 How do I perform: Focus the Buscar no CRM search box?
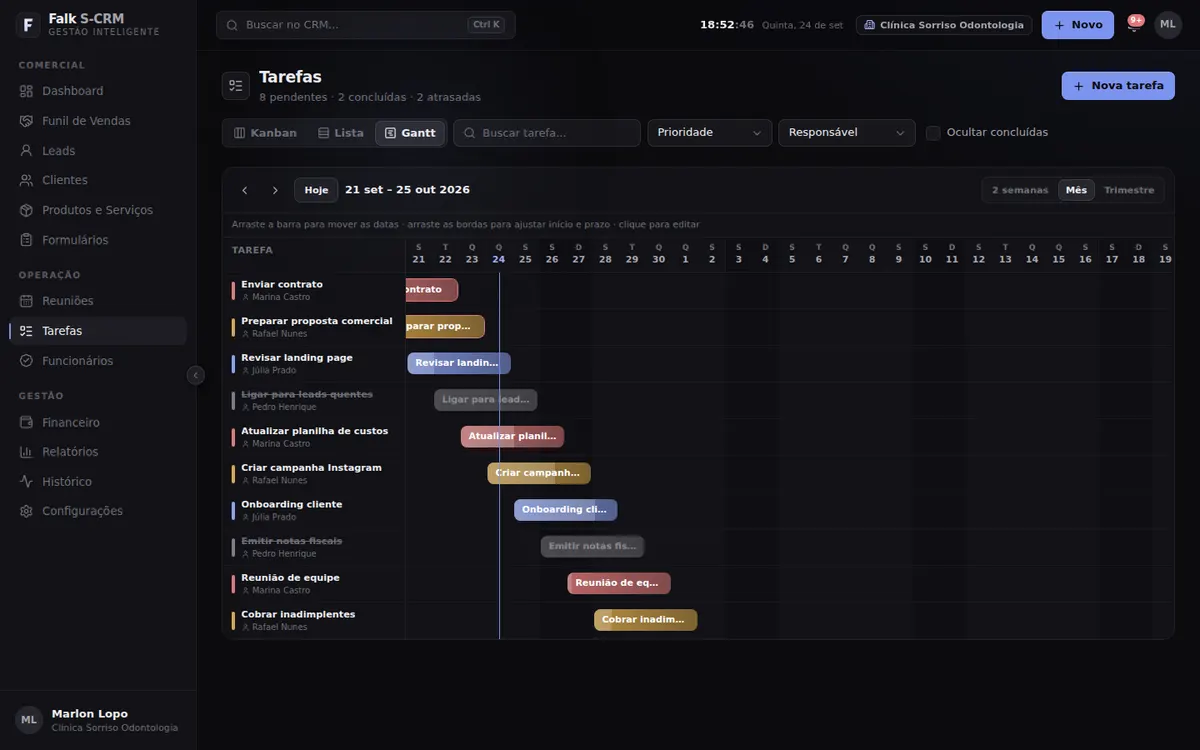click(366, 25)
